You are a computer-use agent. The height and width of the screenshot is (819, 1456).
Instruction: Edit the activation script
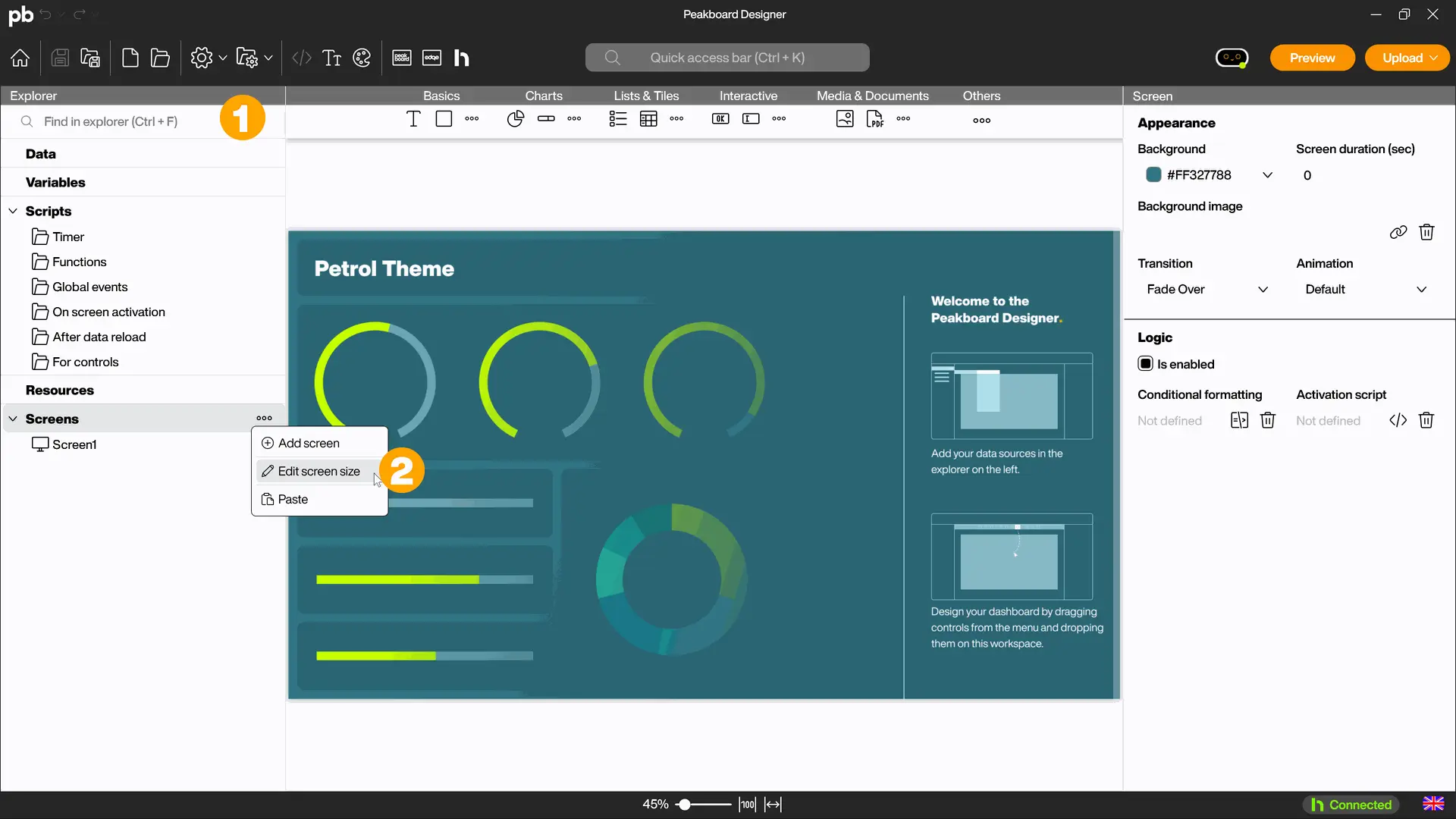1398,420
